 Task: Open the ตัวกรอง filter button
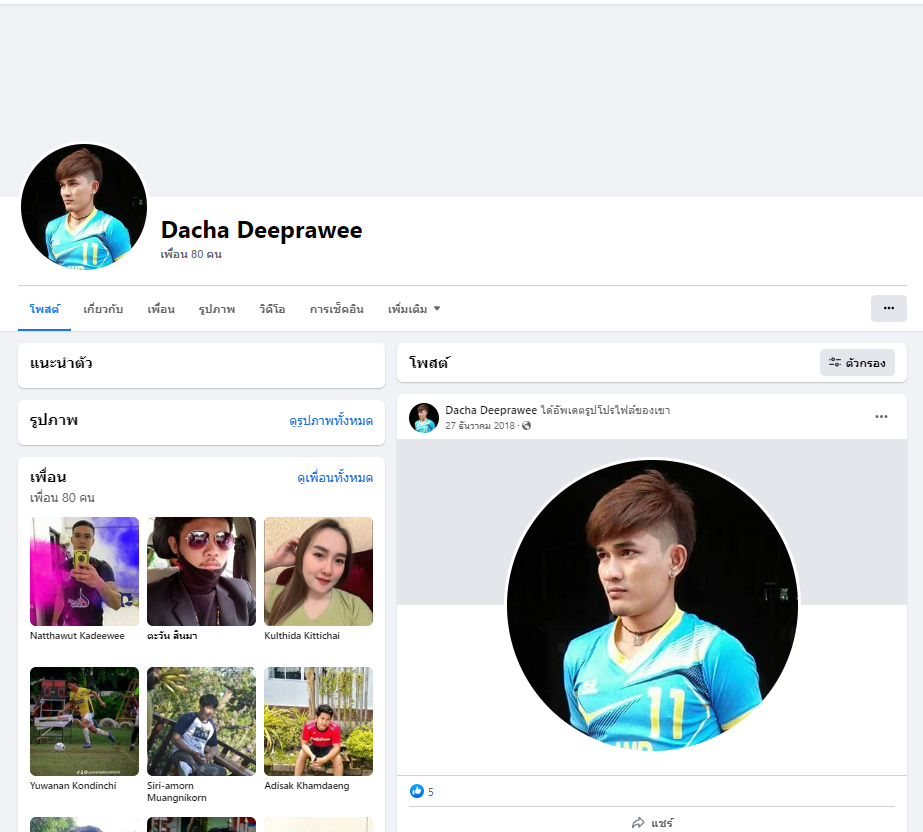point(857,362)
